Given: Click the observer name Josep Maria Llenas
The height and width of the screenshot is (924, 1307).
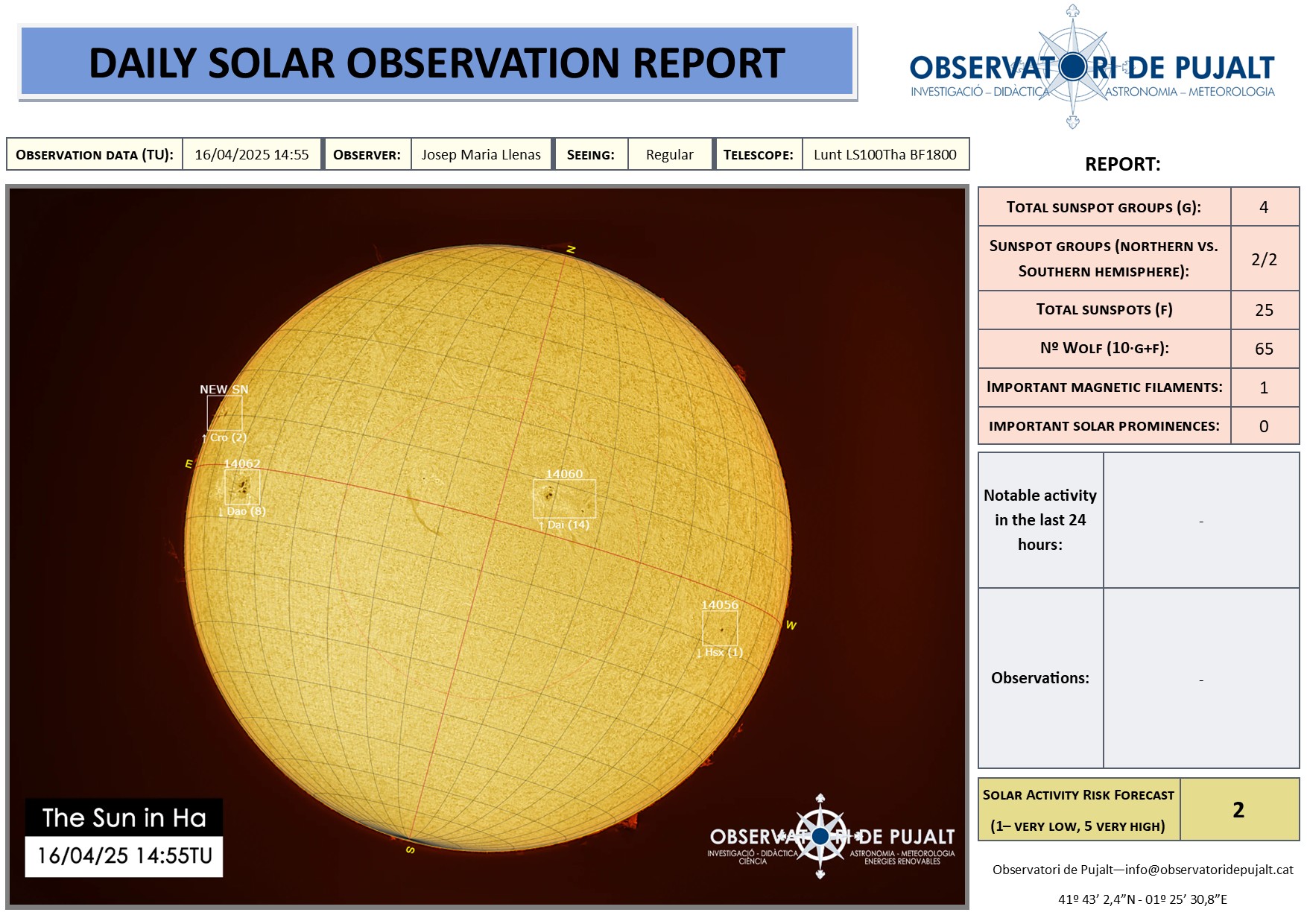Looking at the screenshot, I should click(x=481, y=154).
